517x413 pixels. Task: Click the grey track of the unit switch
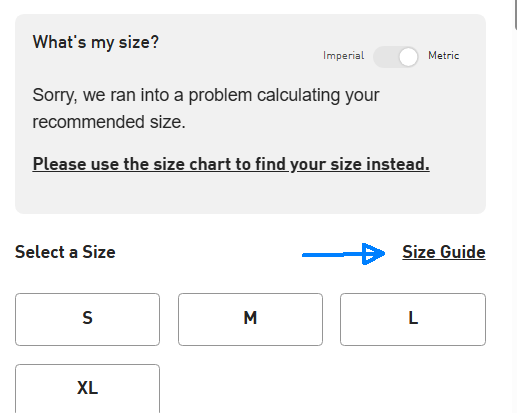click(x=385, y=57)
